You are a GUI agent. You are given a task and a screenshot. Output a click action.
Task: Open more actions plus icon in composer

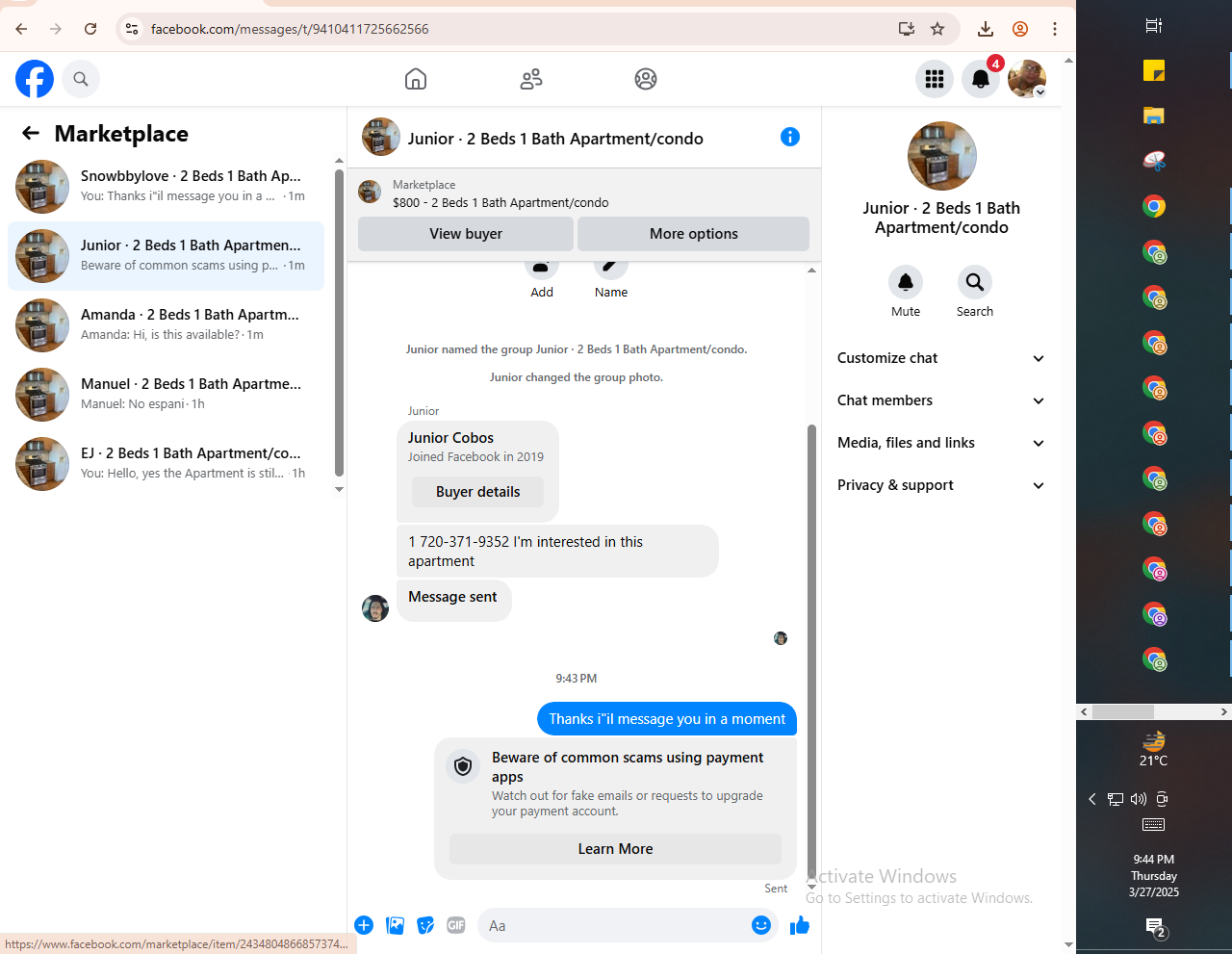coord(364,925)
